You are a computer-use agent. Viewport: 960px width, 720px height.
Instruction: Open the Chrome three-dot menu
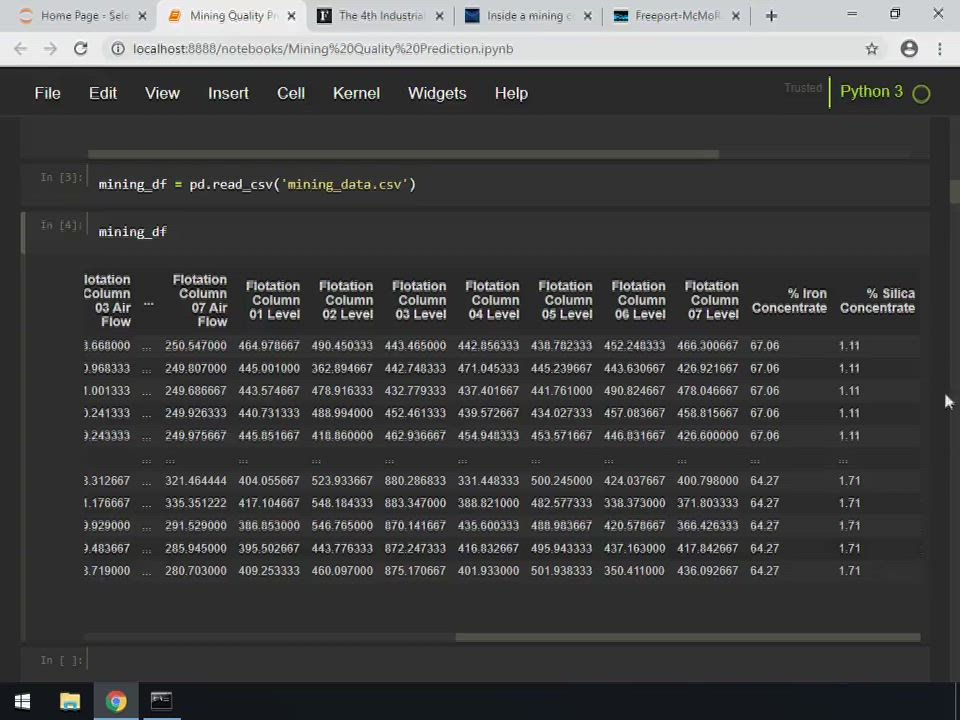pos(940,49)
